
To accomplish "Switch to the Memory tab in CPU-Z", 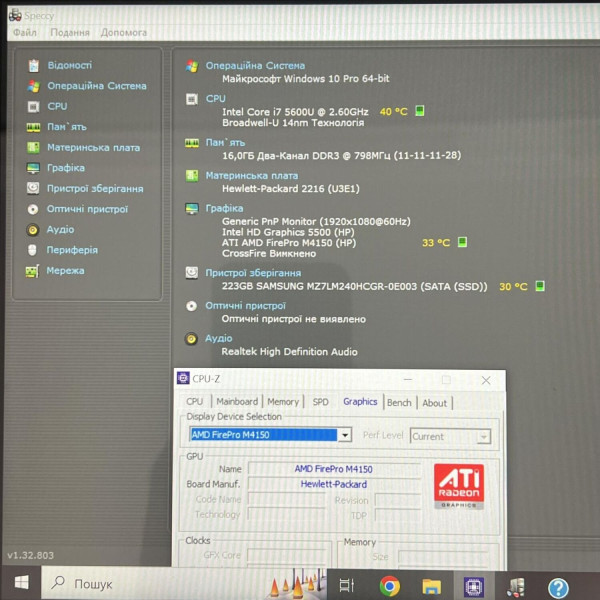I will point(283,402).
